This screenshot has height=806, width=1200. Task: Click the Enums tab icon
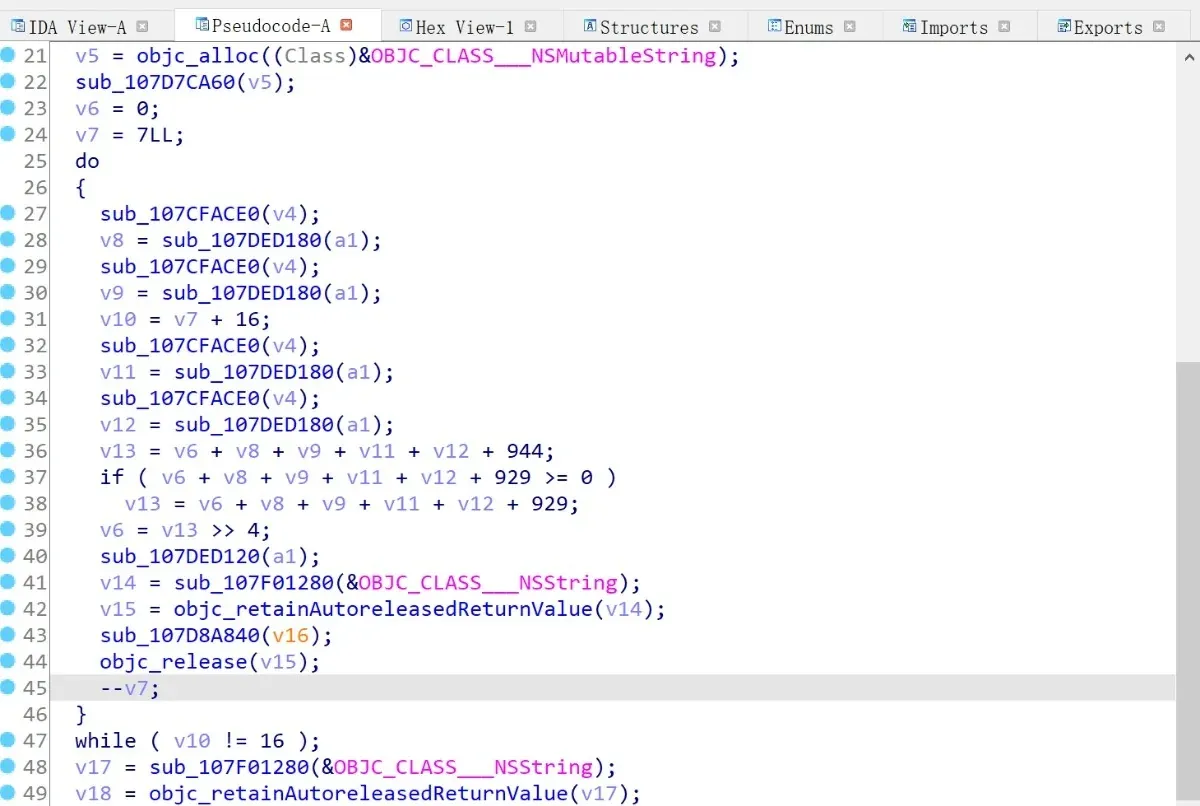coord(775,26)
